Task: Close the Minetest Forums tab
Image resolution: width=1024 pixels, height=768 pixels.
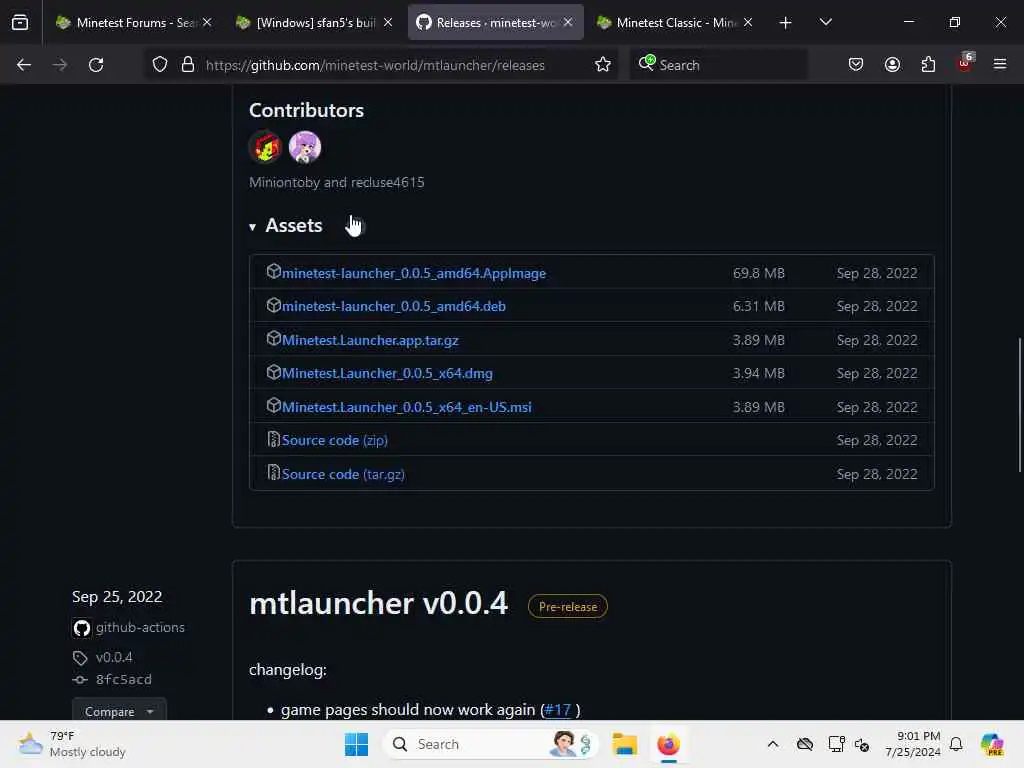Action: (x=207, y=22)
